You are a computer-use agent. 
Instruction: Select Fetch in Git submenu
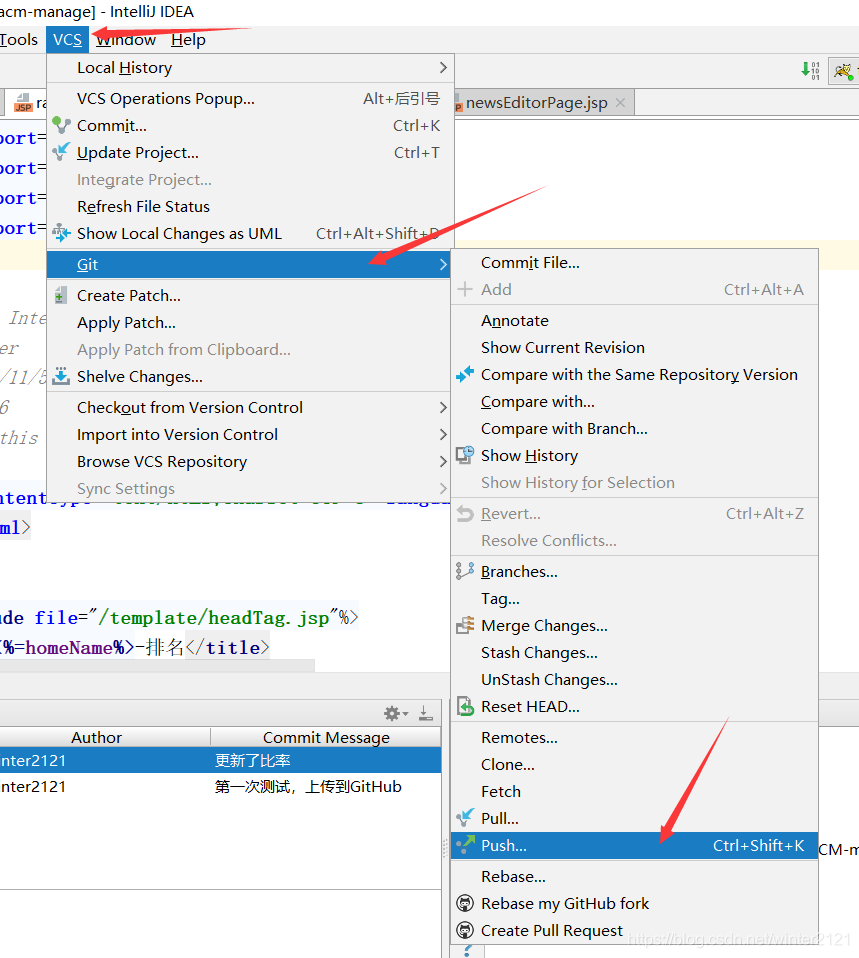click(x=501, y=791)
